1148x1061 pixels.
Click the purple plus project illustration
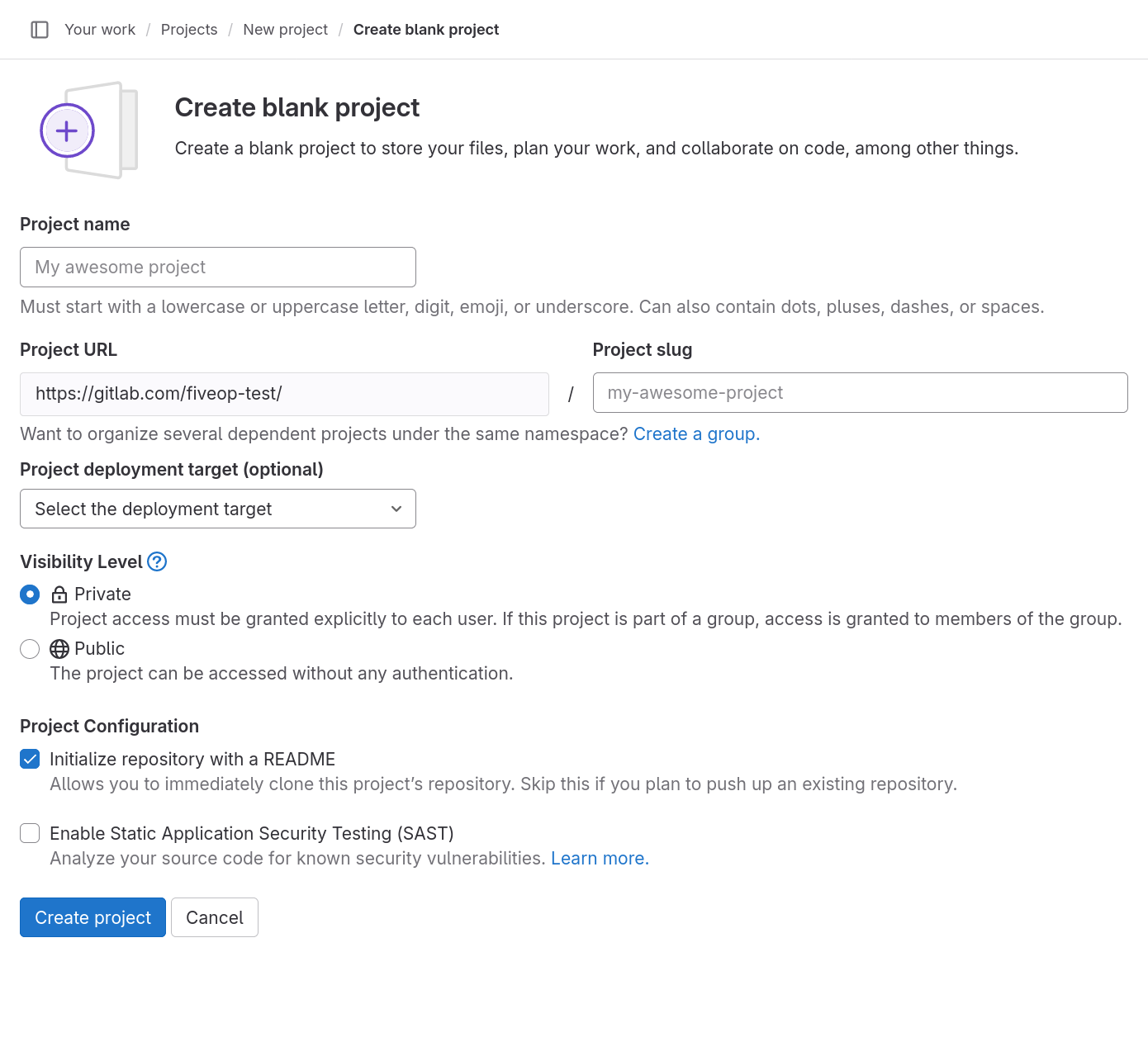tap(66, 130)
